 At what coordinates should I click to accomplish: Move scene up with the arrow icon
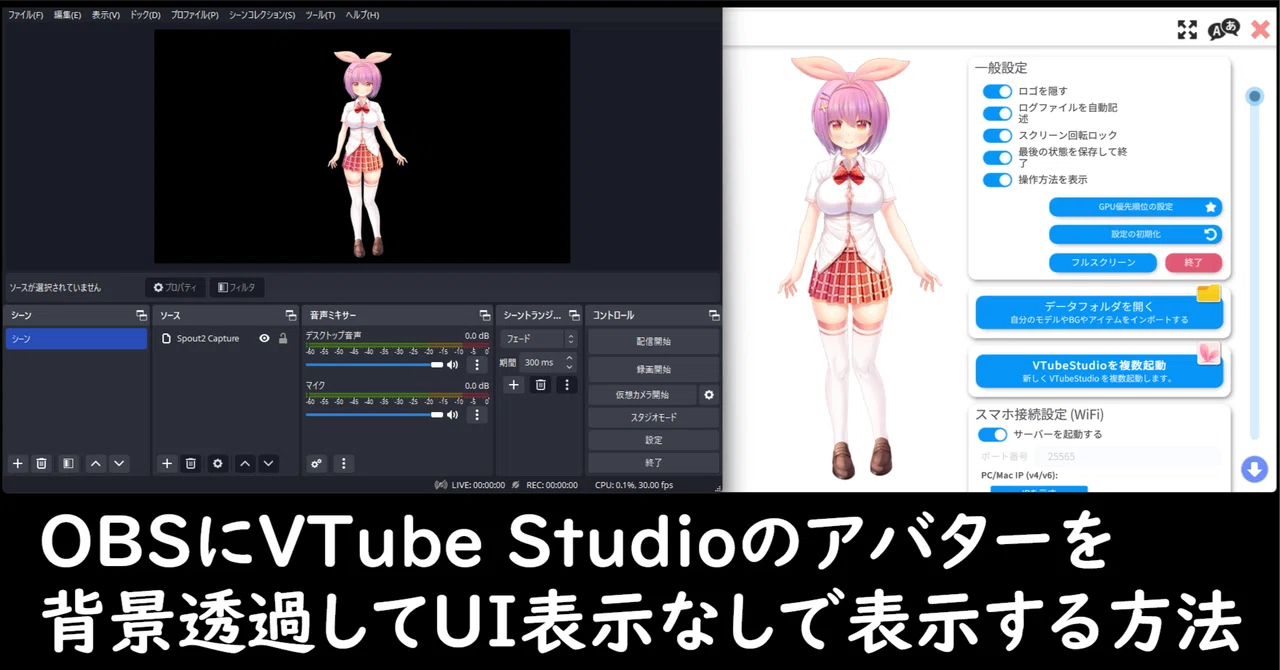(95, 463)
